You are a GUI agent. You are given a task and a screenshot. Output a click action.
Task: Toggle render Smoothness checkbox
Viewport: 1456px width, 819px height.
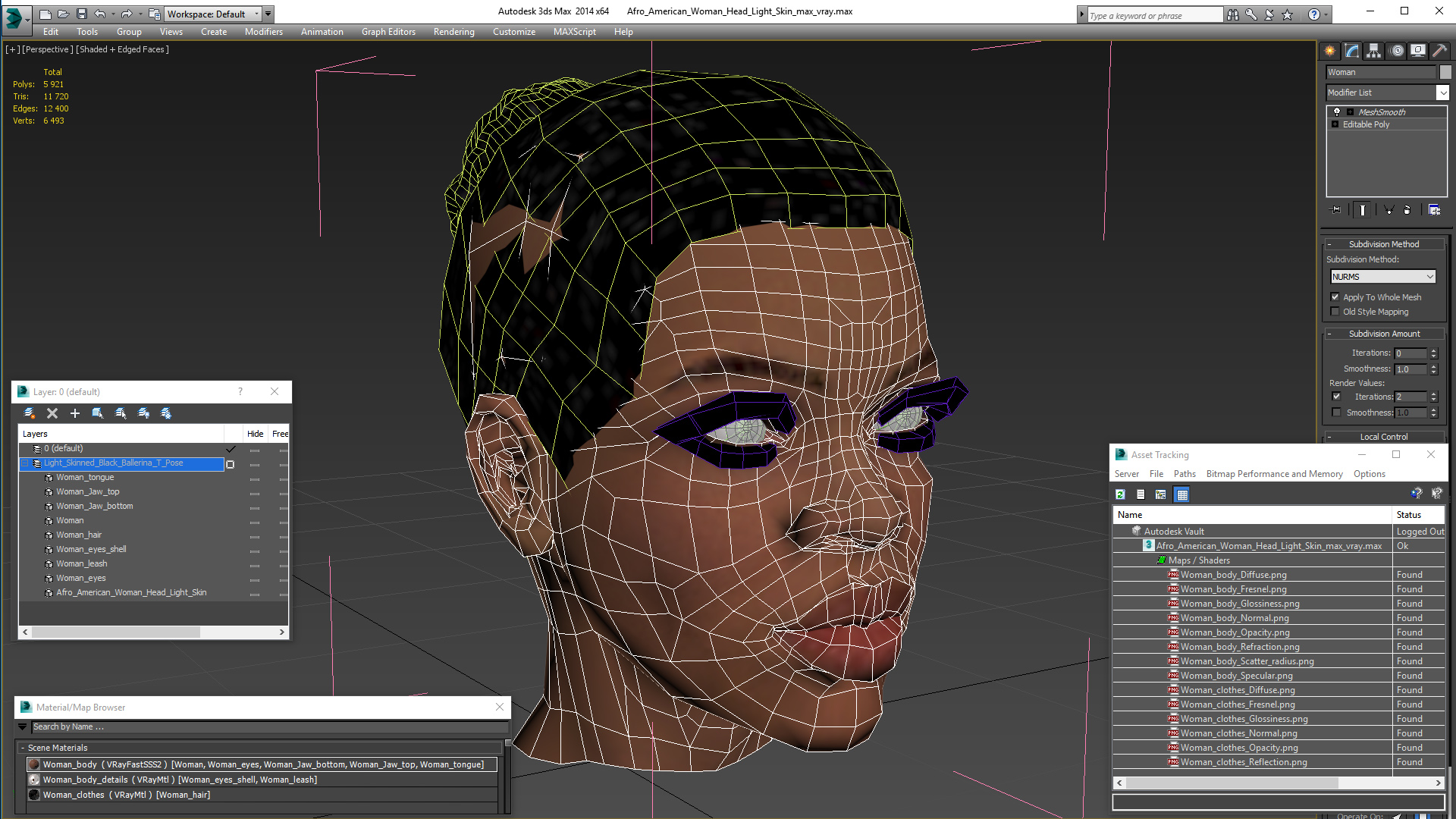coord(1336,413)
